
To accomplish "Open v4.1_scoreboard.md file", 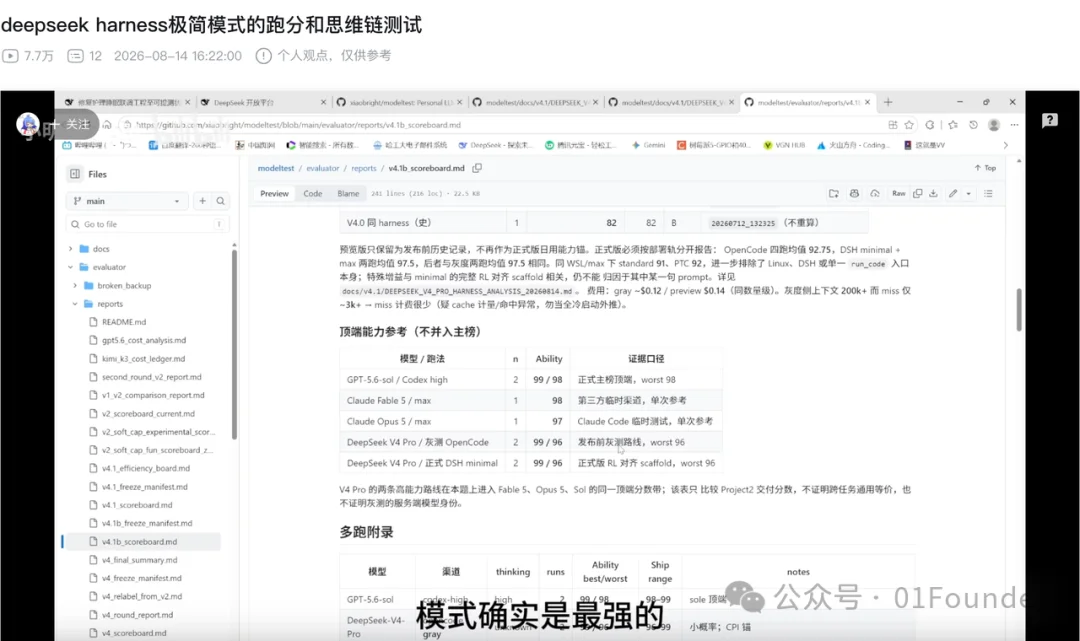I will pos(137,505).
